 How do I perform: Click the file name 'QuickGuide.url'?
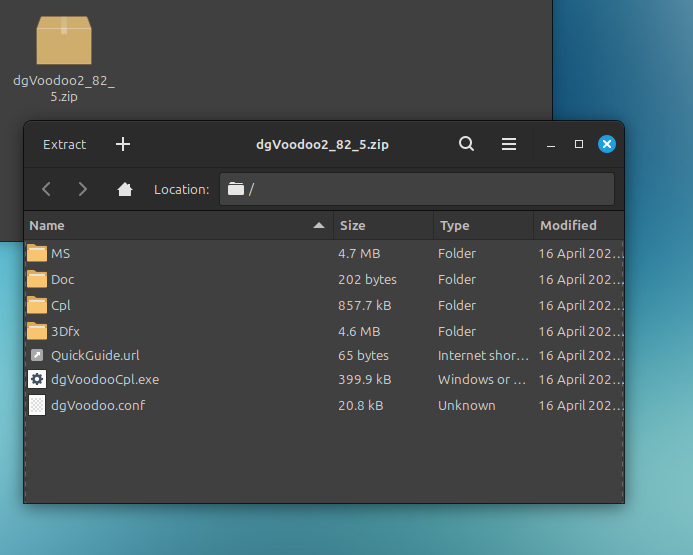tap(95, 355)
